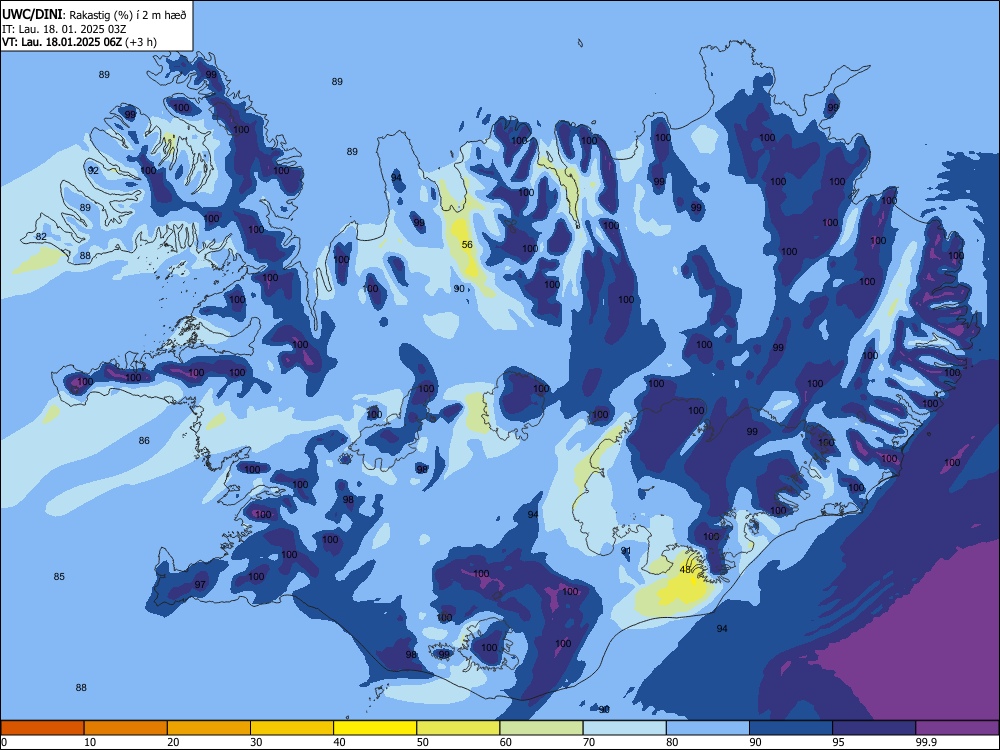Click the legend scale label 10
1000x750 pixels.
click(90, 742)
